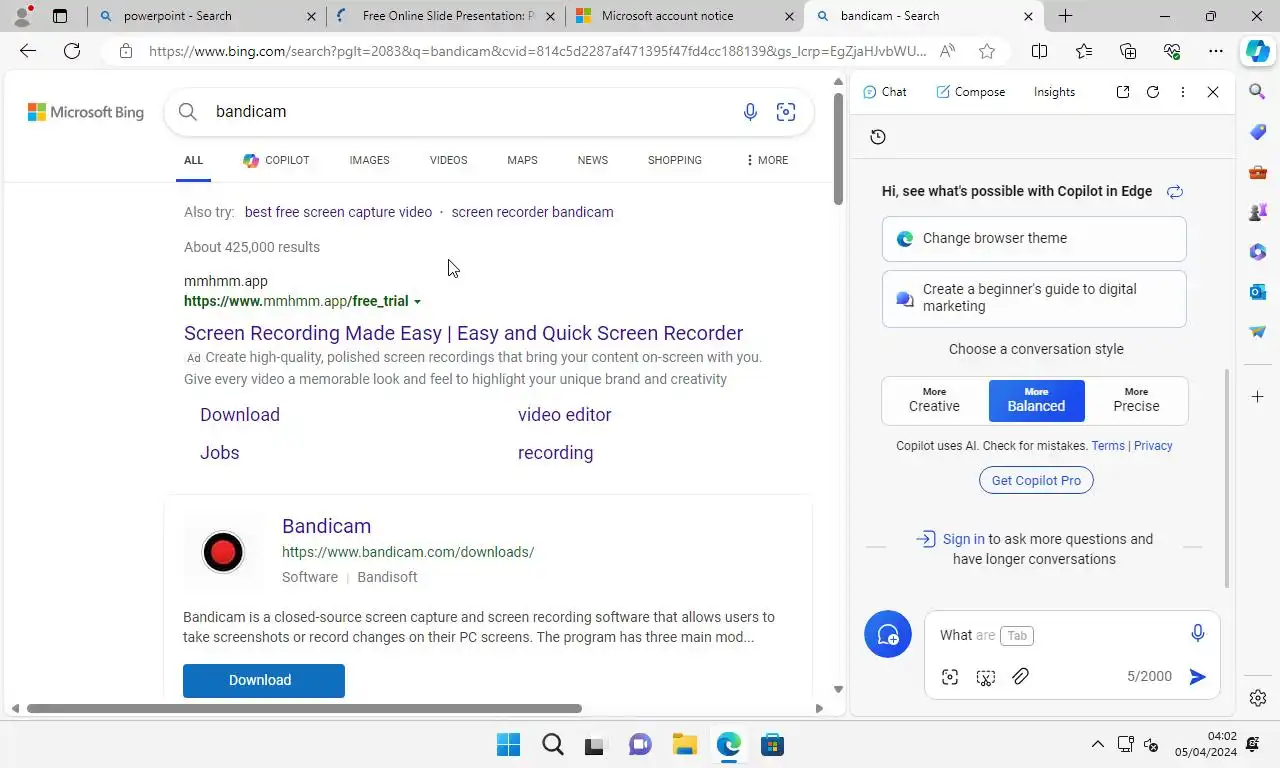
Task: Open the sidebar Search icon
Action: (x=1258, y=92)
